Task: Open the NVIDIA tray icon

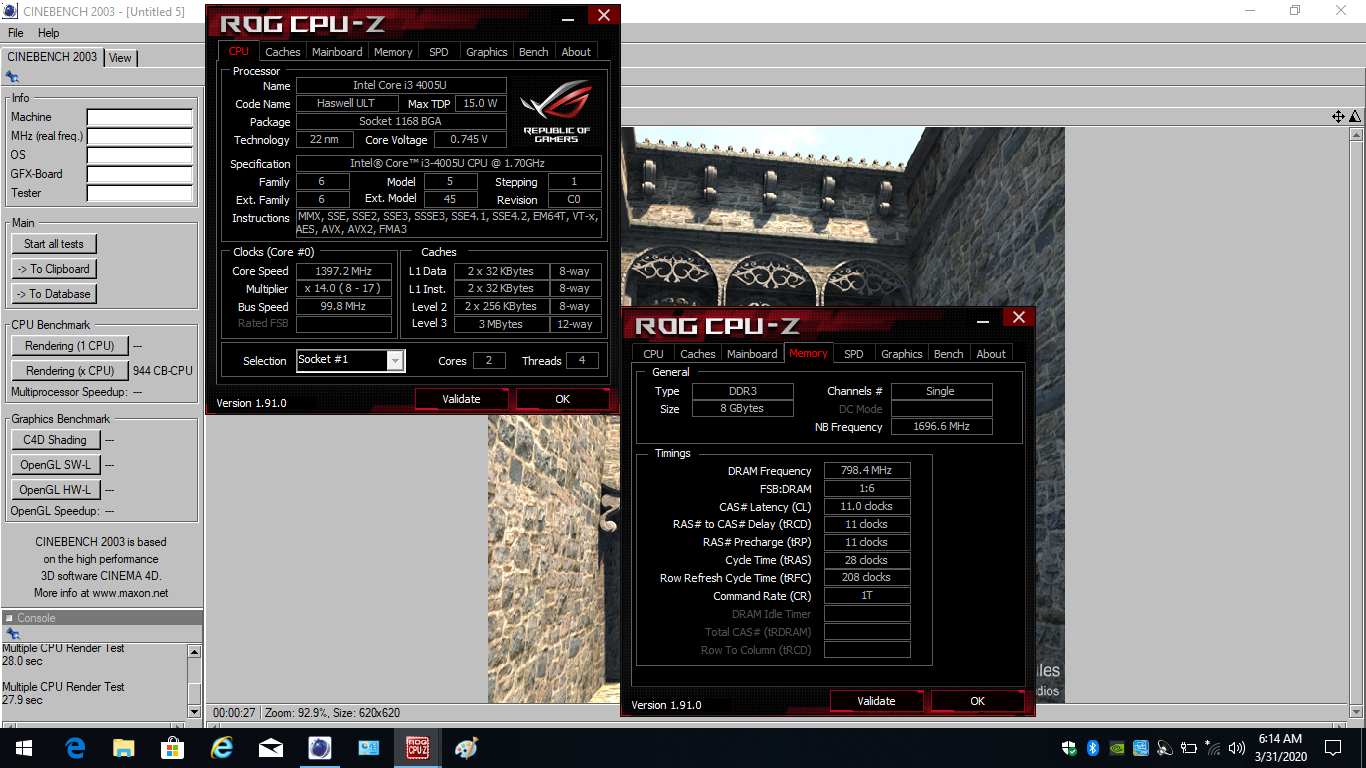Action: 1117,747
